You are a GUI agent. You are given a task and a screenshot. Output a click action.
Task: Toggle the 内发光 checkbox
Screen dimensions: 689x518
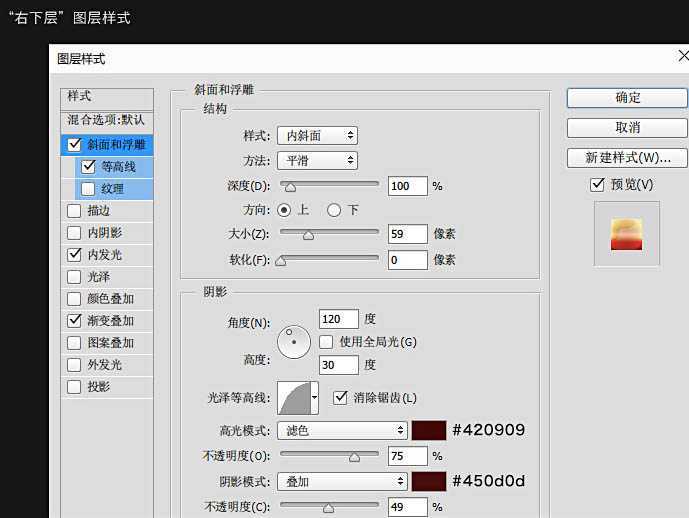(74, 255)
